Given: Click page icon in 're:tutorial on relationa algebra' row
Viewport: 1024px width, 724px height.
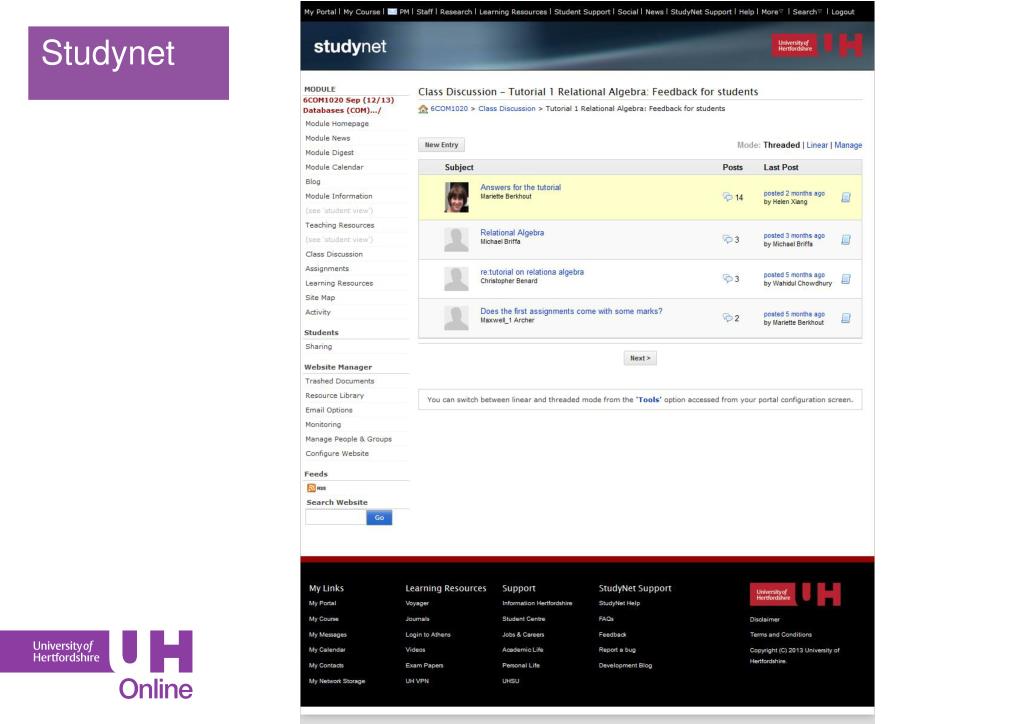Looking at the screenshot, I should tap(846, 279).
